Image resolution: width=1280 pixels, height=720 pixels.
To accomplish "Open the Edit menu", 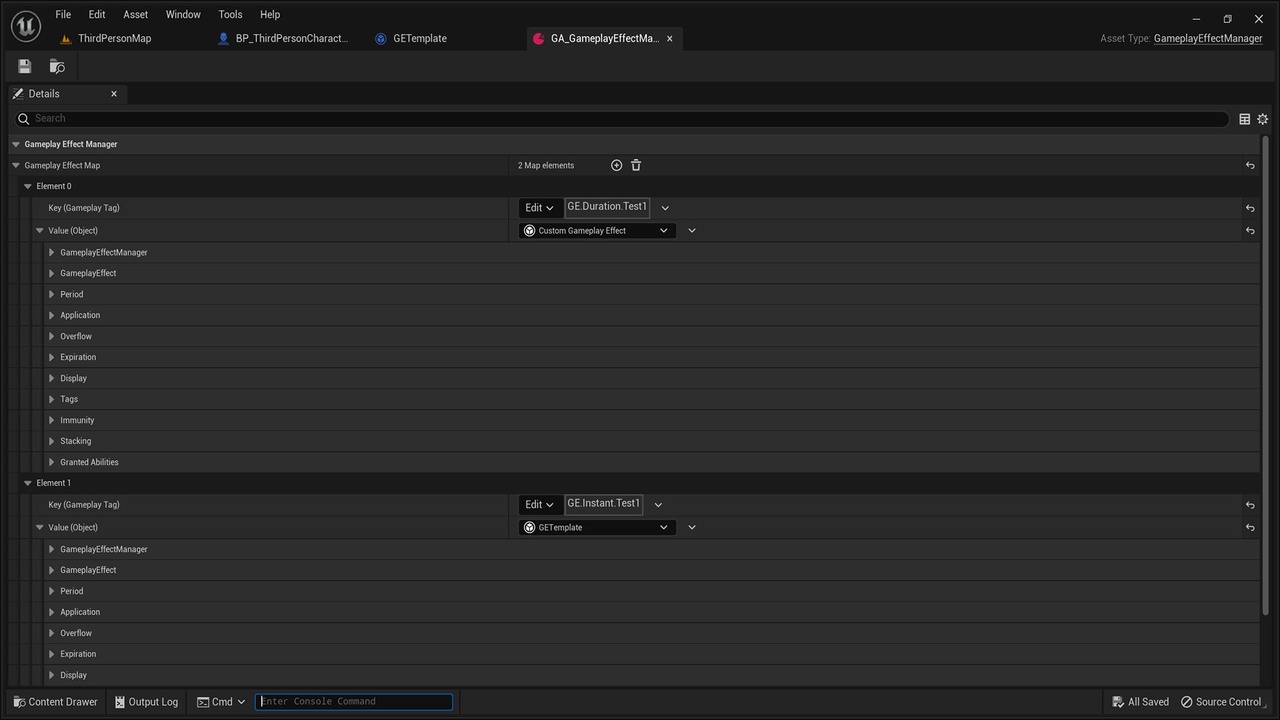I will tap(97, 14).
